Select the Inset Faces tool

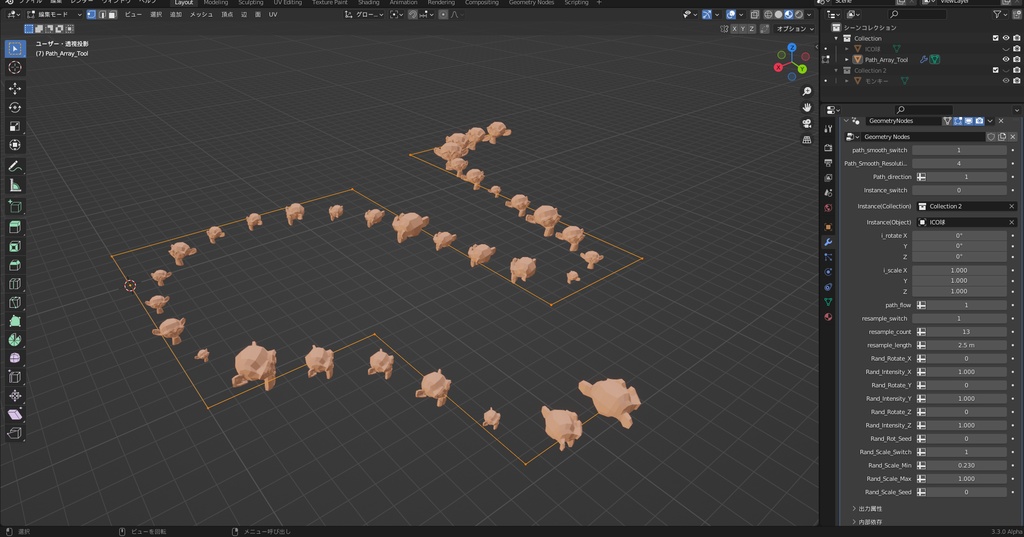click(15, 246)
